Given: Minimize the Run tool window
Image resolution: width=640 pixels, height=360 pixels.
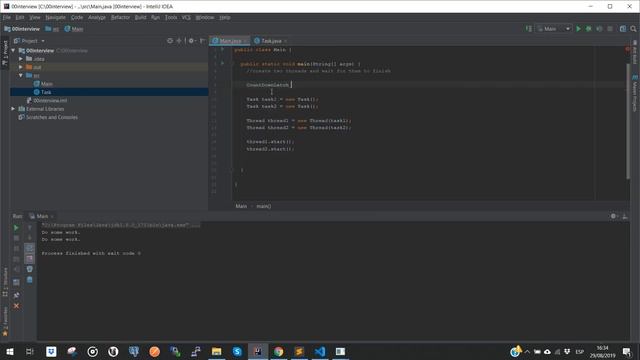Looking at the screenshot, I should point(624,216).
